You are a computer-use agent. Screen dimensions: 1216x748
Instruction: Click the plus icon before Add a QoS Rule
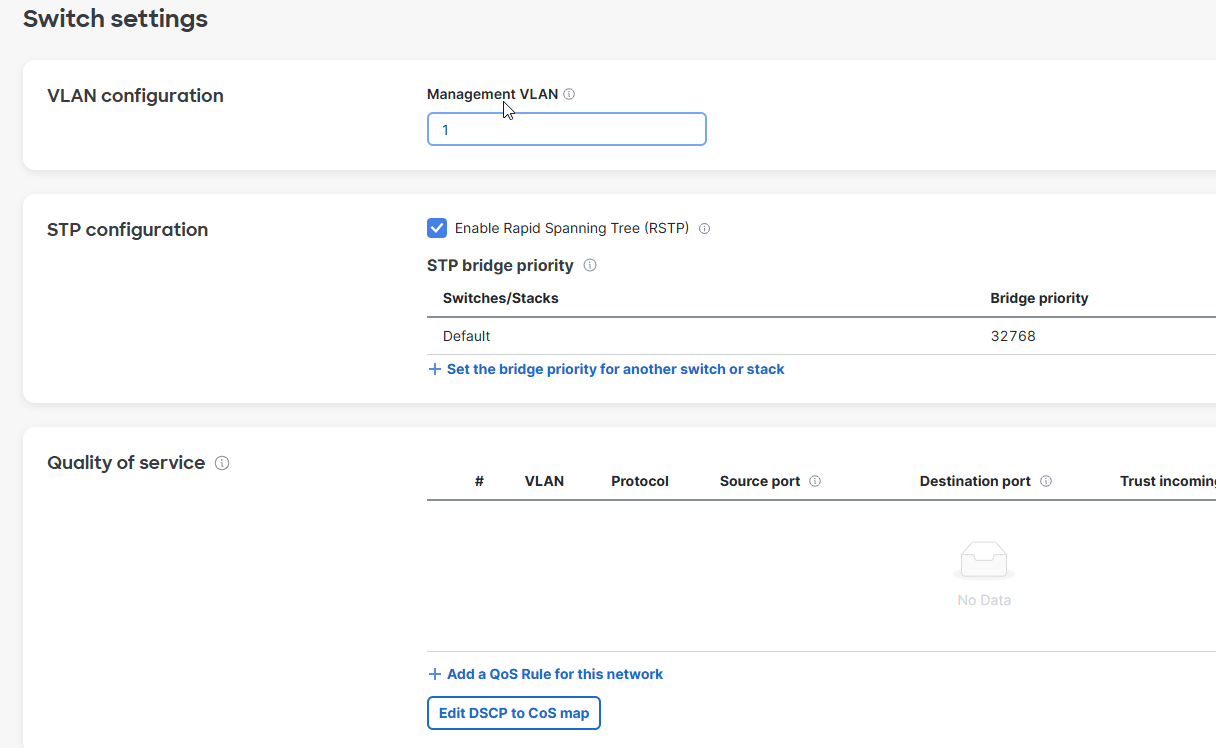[x=434, y=673]
